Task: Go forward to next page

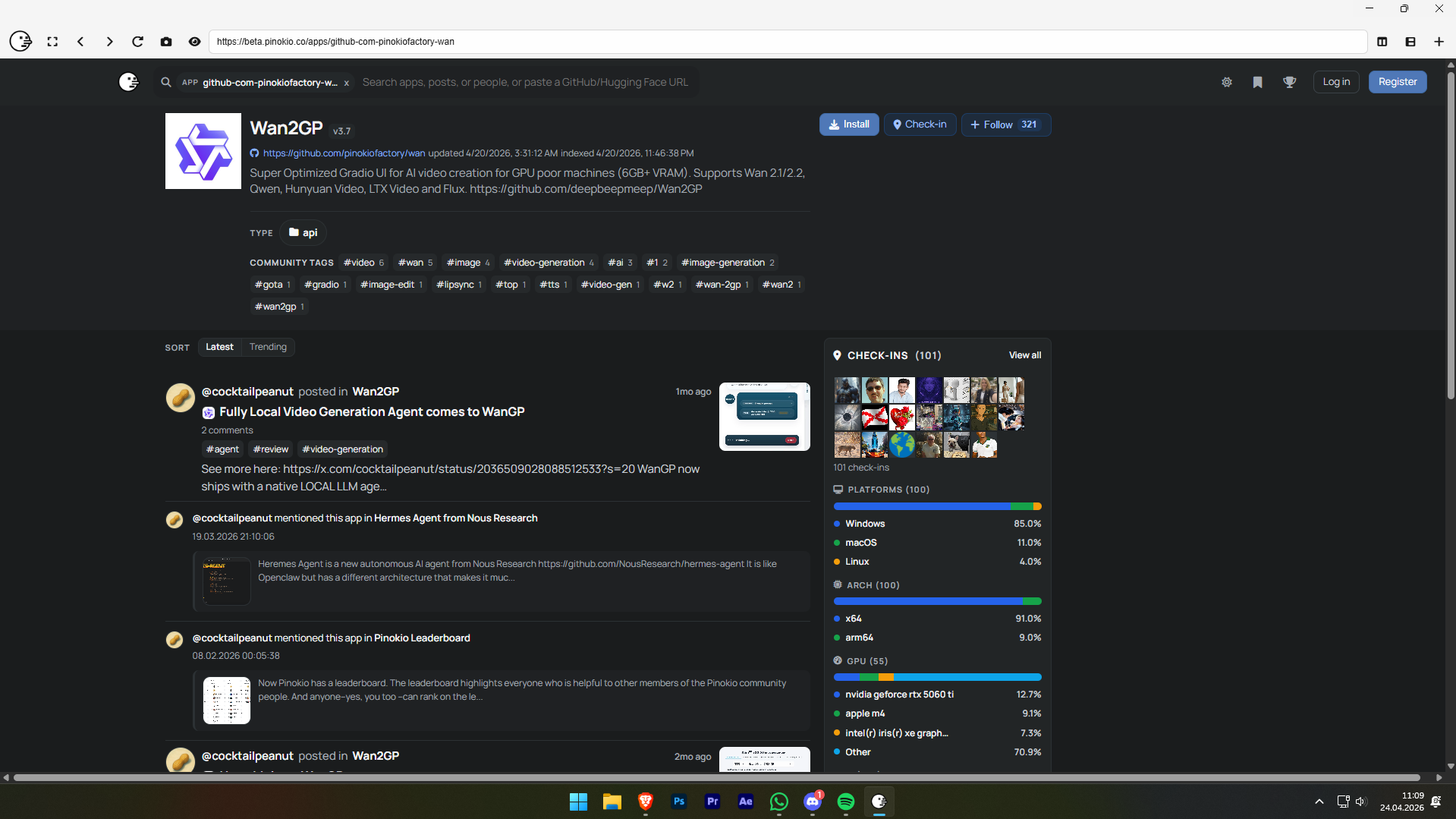Action: [x=109, y=42]
